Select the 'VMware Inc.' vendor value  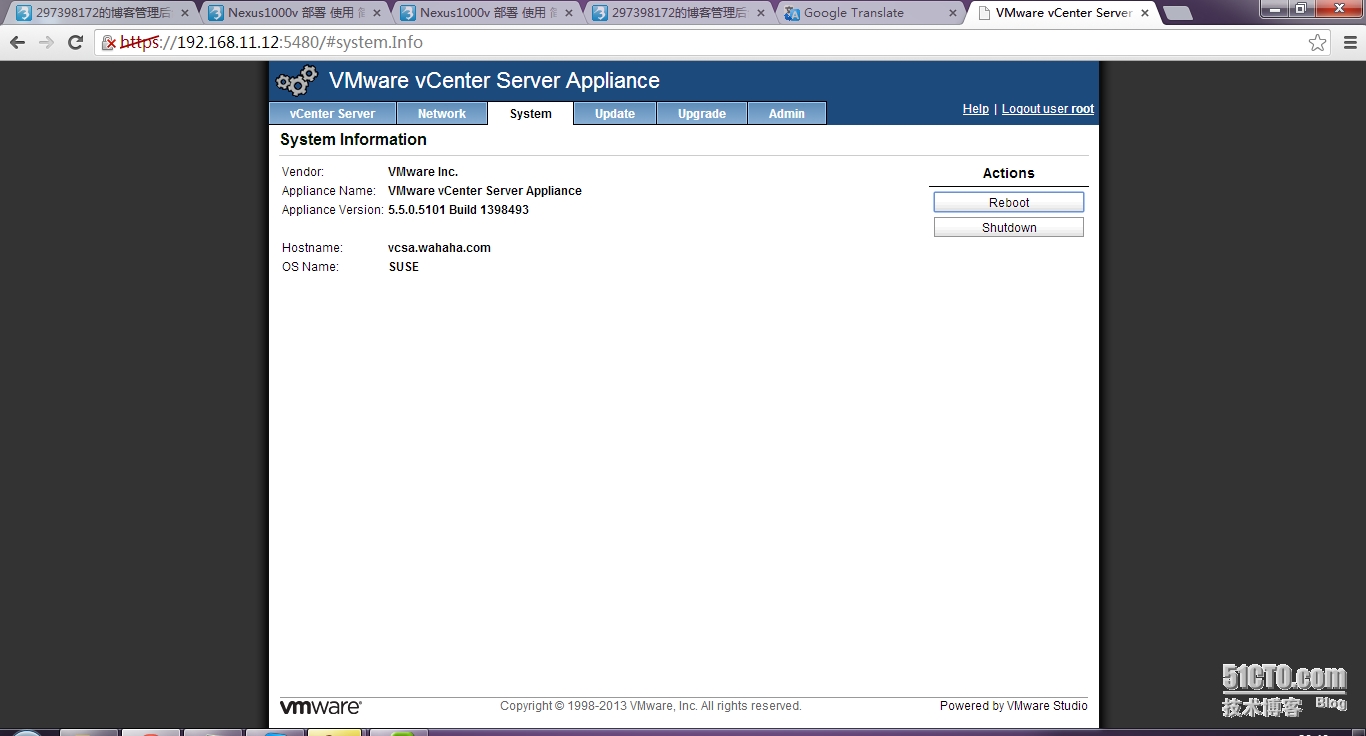coord(423,172)
